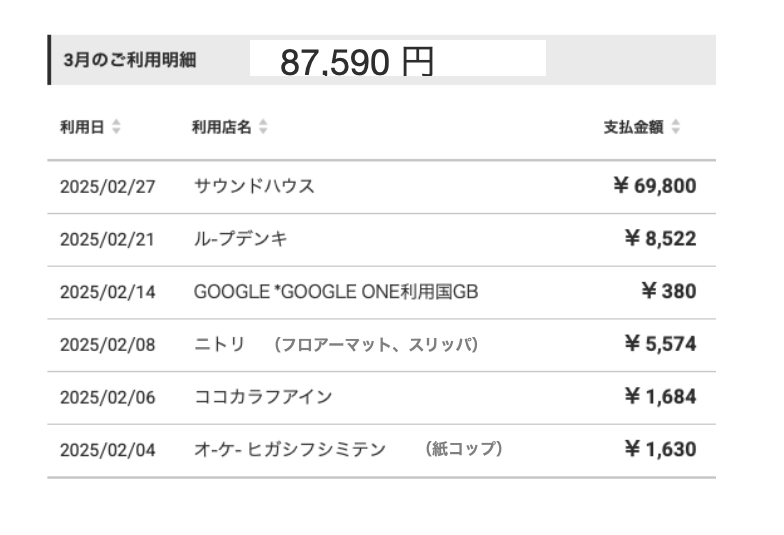This screenshot has width=784, height=535.
Task: Select the ココカラファイン transaction
Action: point(262,397)
